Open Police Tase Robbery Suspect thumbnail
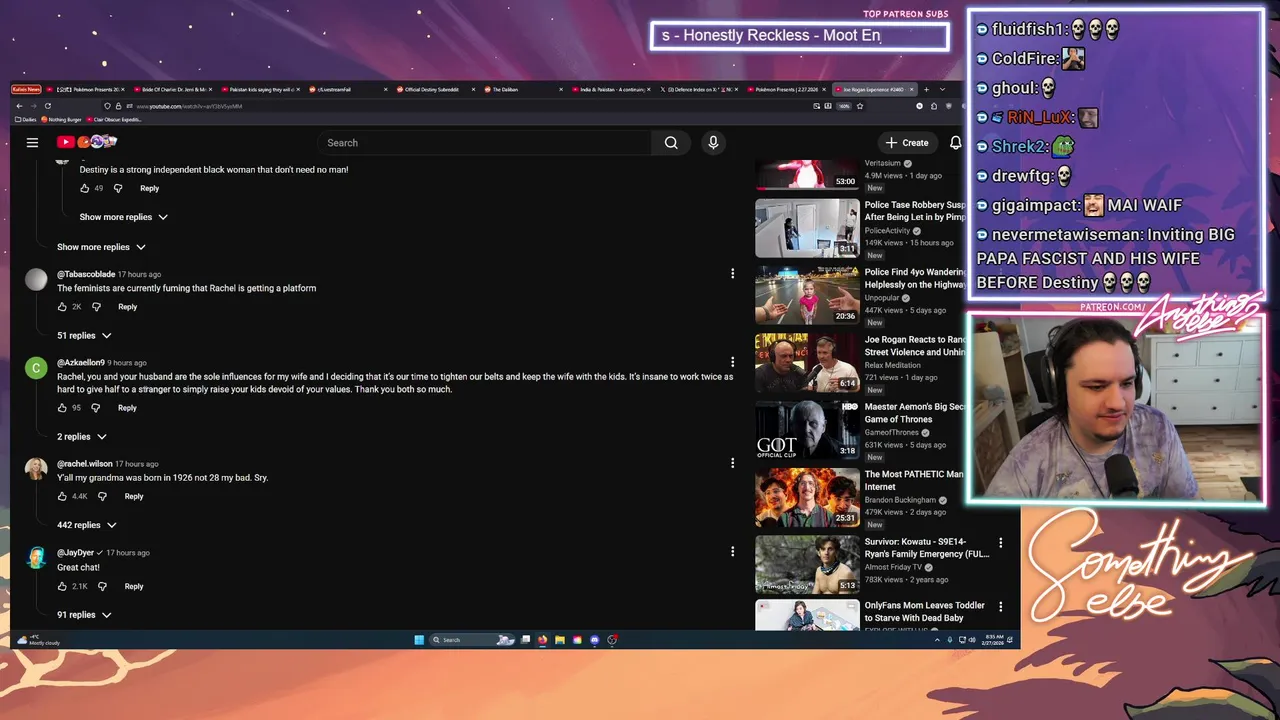This screenshot has width=1280, height=720. 807,228
